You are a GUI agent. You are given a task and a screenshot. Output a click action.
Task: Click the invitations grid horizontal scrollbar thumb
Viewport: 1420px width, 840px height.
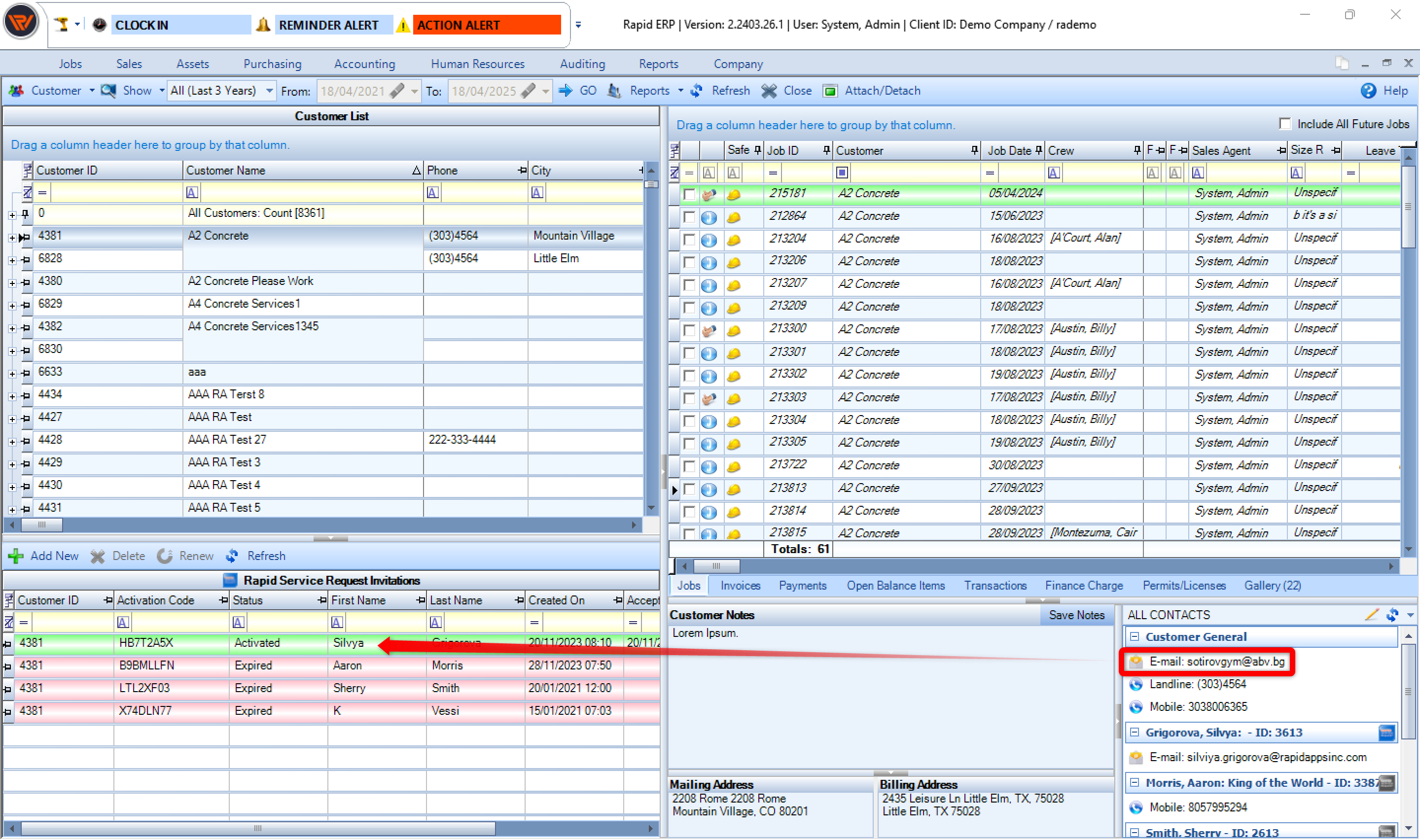[x=258, y=828]
